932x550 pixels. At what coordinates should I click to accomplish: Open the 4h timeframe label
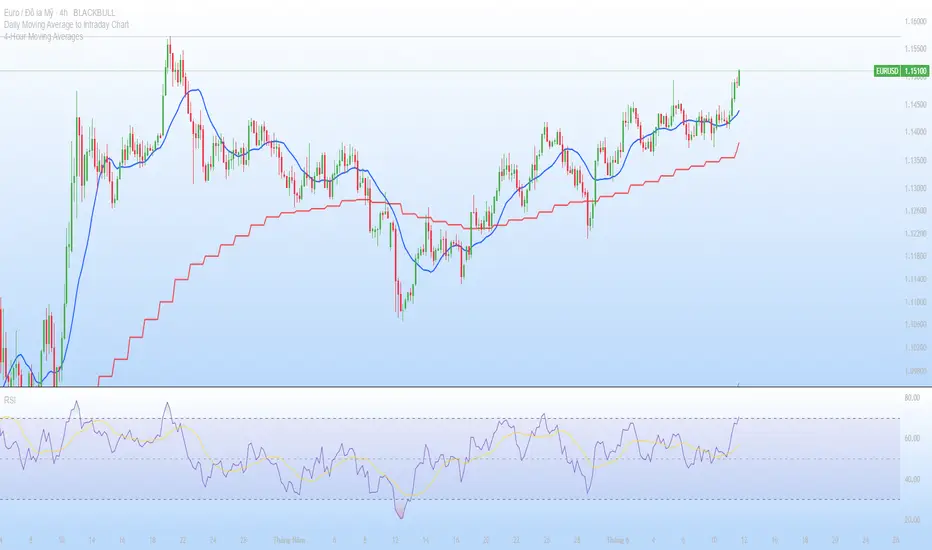64,12
